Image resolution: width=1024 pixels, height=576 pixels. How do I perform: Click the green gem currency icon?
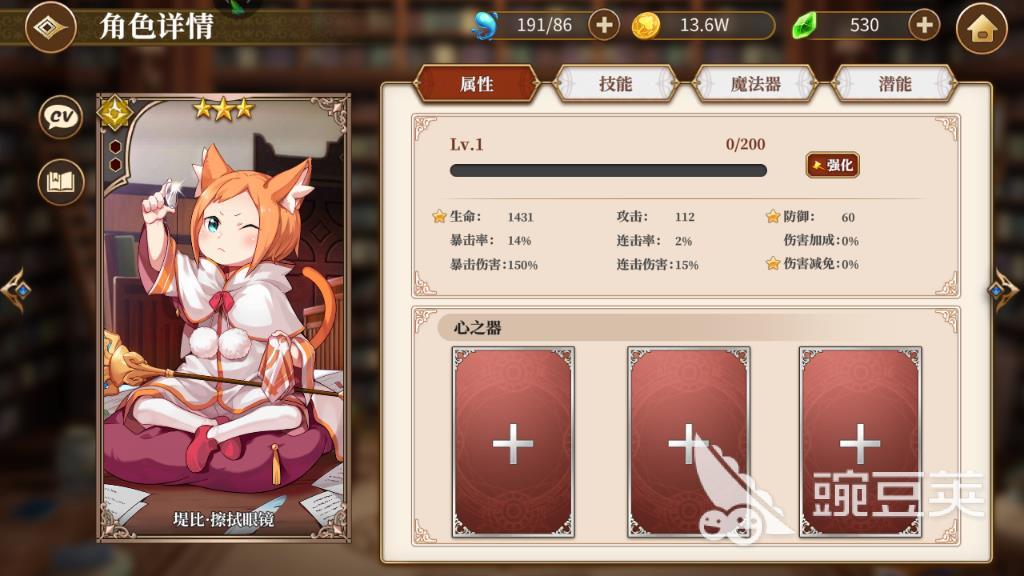coord(804,26)
